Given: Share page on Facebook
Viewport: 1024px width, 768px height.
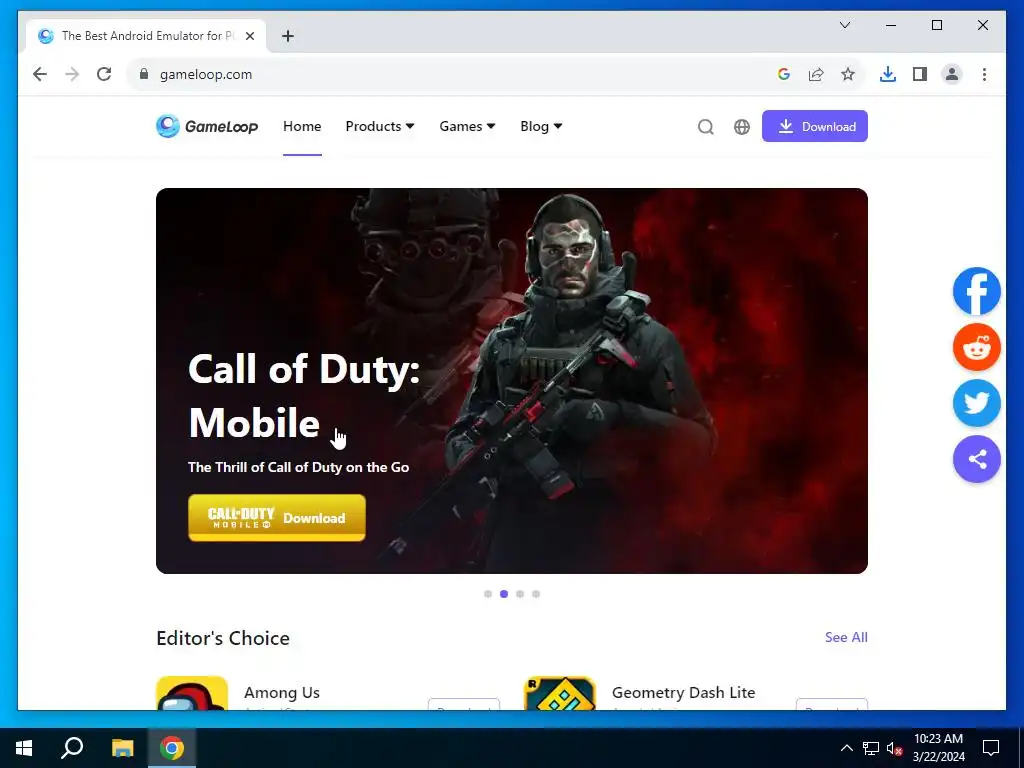Looking at the screenshot, I should click(x=976, y=291).
